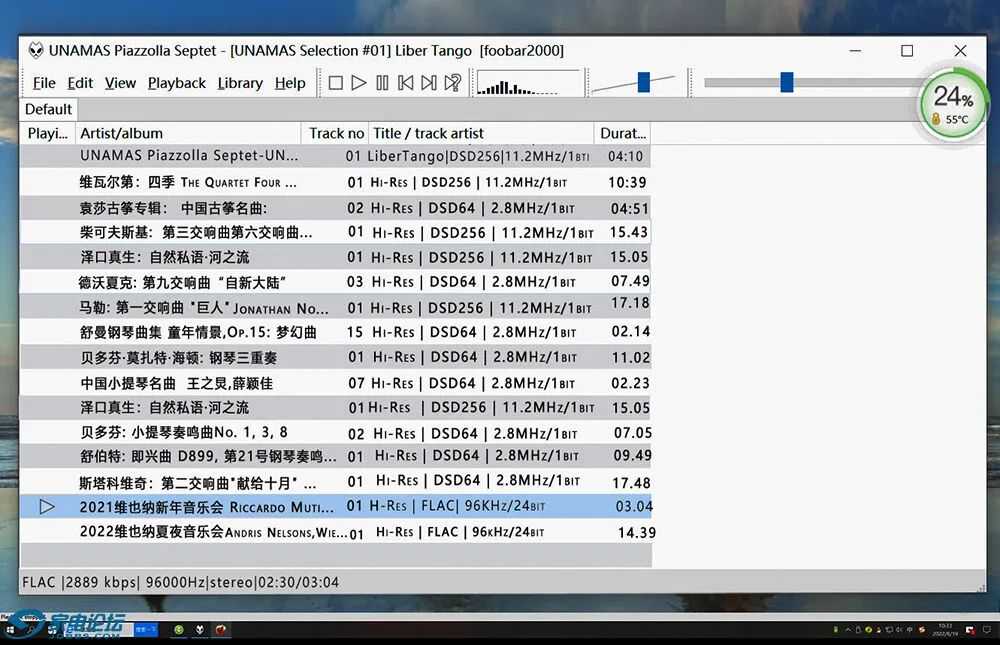Open the Library menu
The height and width of the screenshot is (645, 1000).
pyautogui.click(x=240, y=83)
